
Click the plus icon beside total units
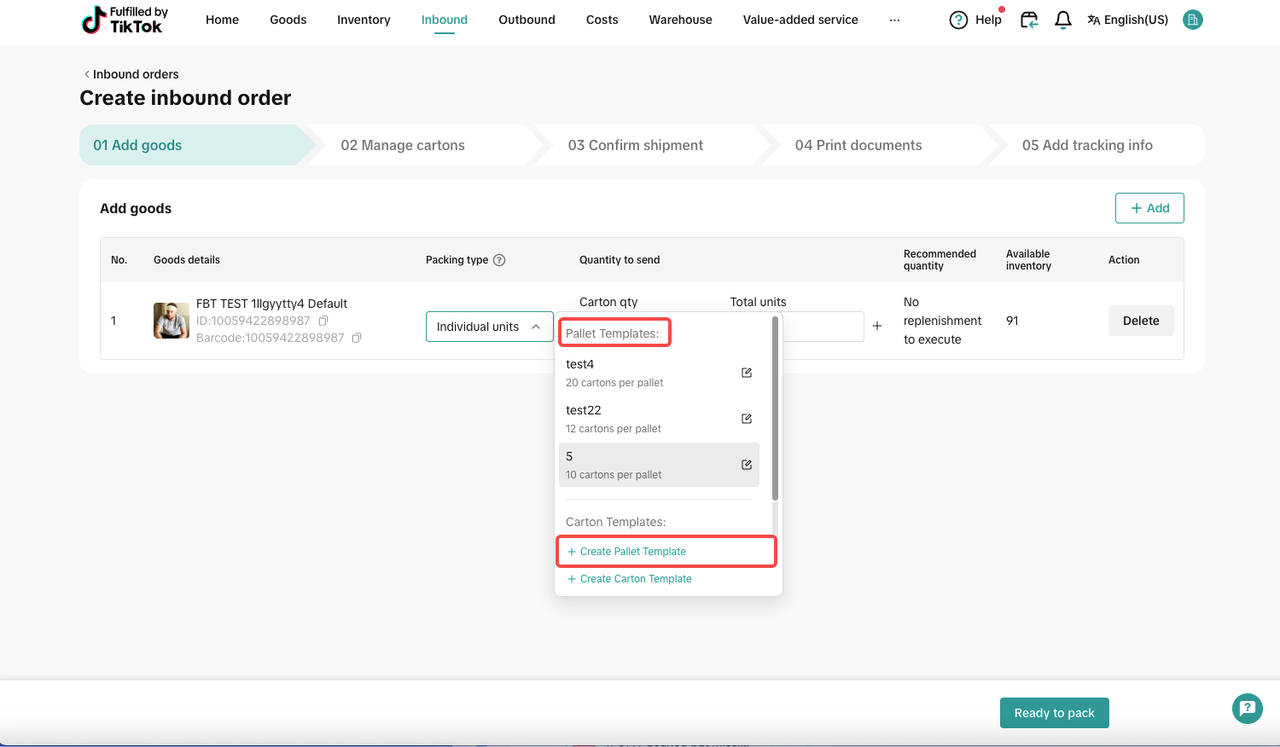tap(877, 326)
